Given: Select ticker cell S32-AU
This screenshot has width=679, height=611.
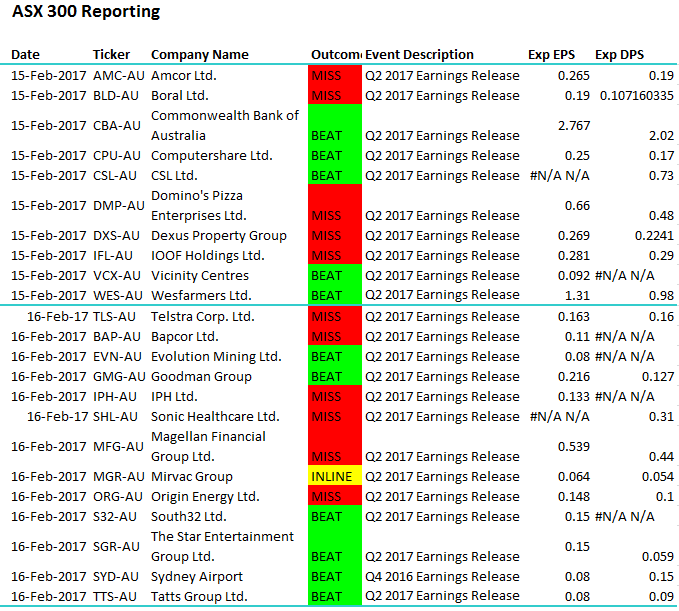Looking at the screenshot, I should [115, 517].
